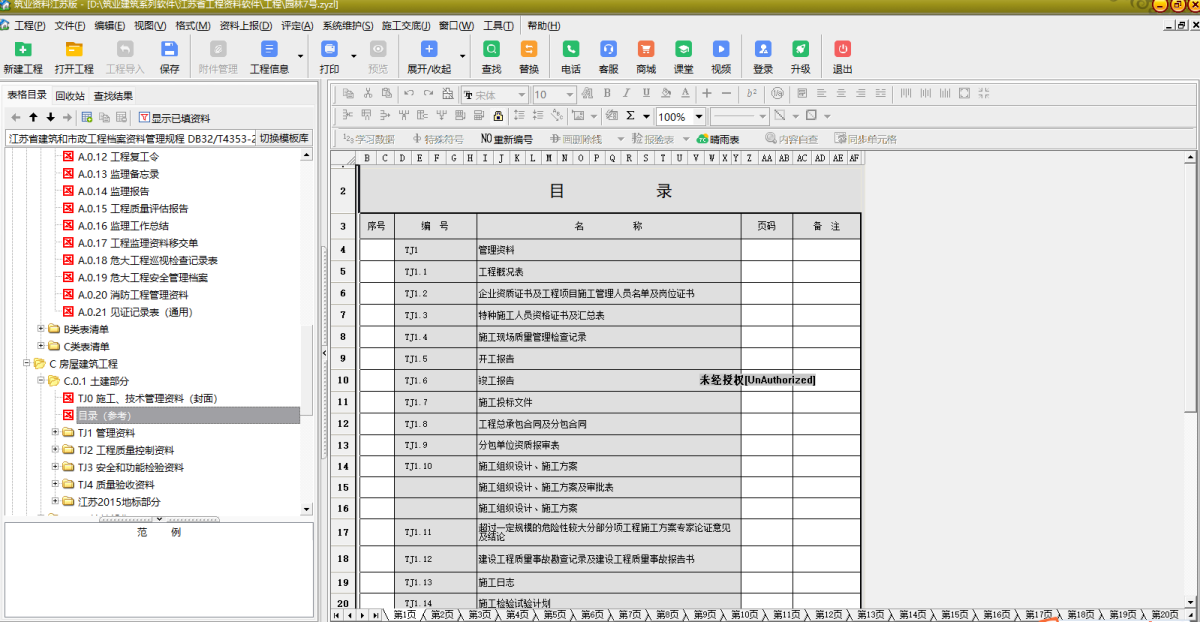1200x622 pixels.
Task: Toggle the 显示已填资料 filter
Action: 174,118
